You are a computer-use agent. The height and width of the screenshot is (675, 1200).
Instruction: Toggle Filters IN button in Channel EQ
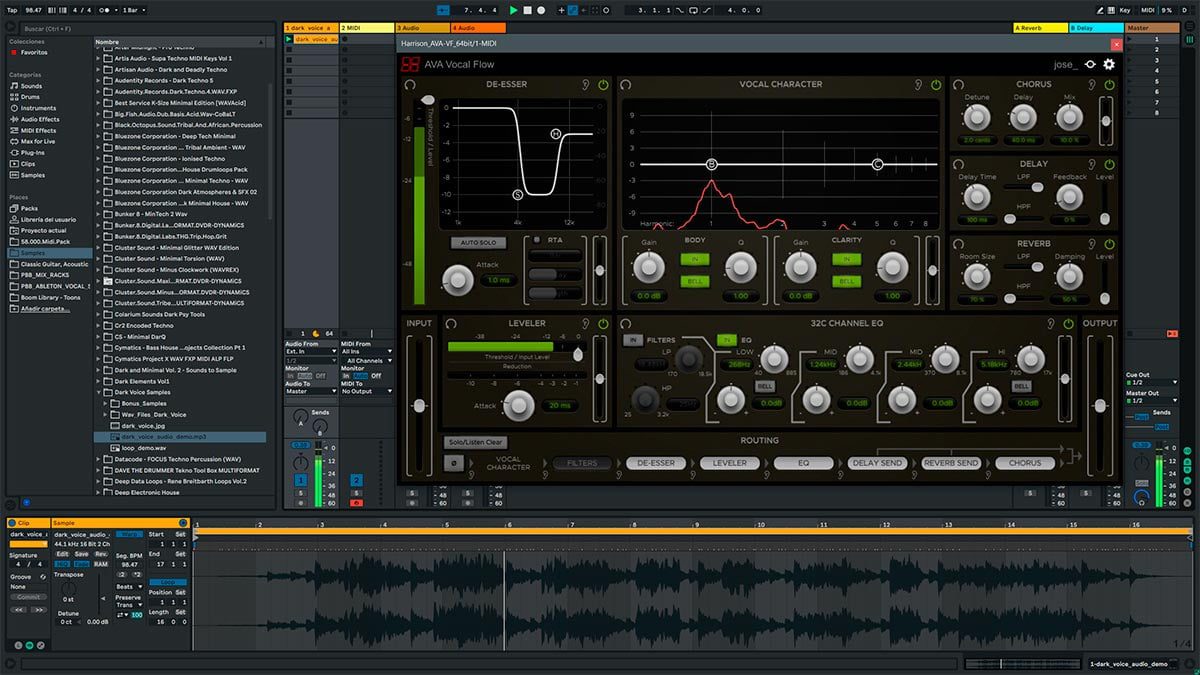pos(633,340)
